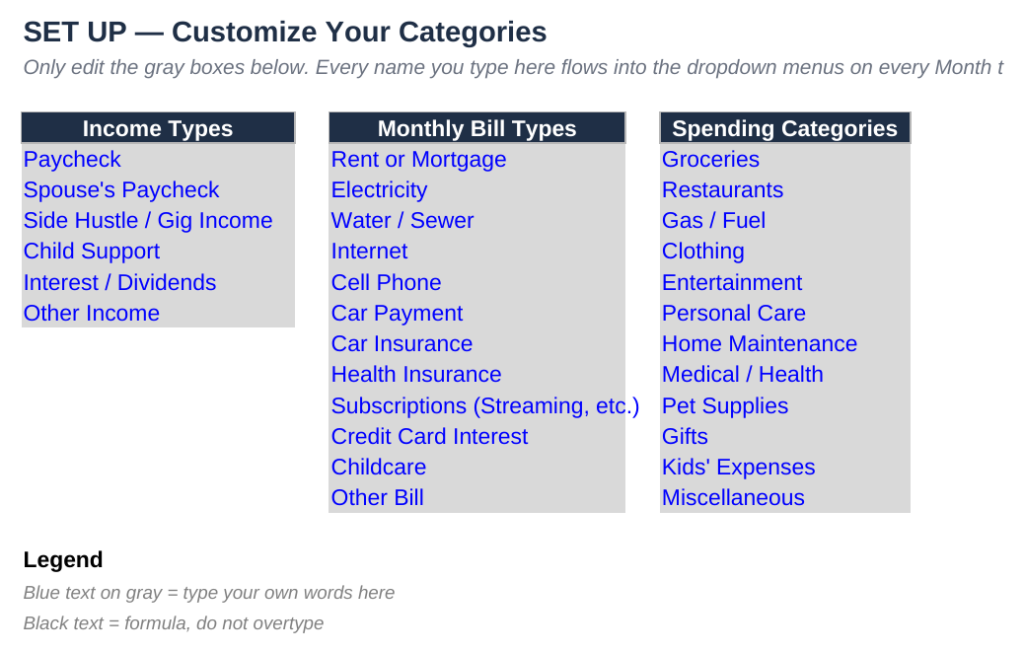Select the Paycheck income type cell

pos(158,159)
